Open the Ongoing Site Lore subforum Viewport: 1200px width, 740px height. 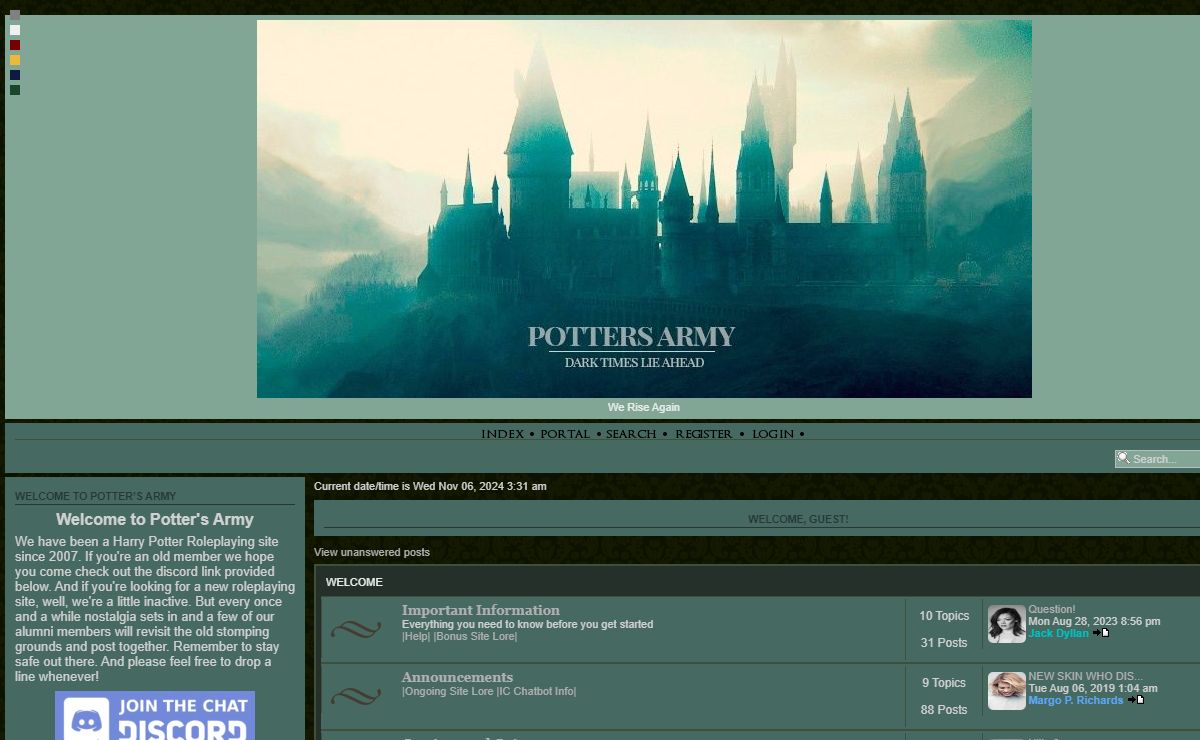[x=449, y=692]
